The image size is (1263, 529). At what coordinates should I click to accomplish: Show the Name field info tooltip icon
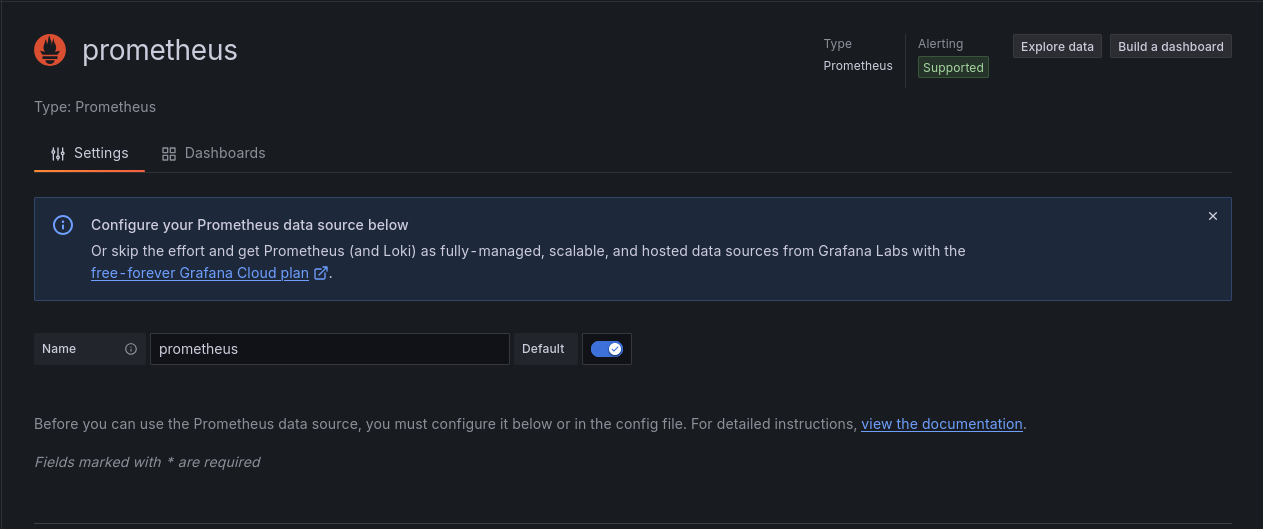pyautogui.click(x=131, y=349)
